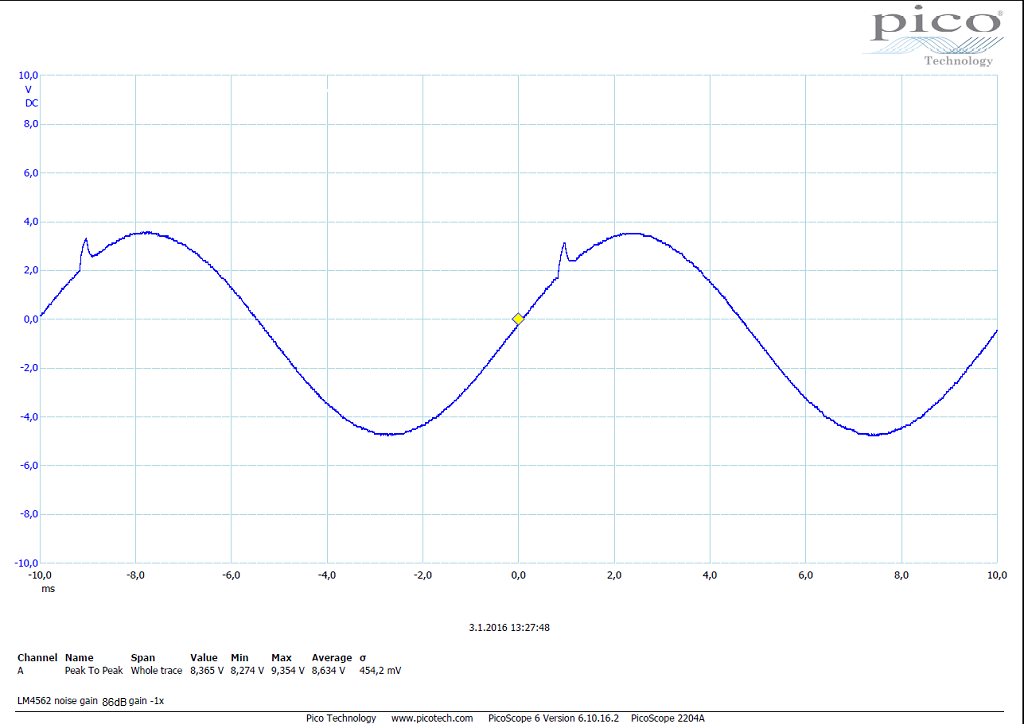Open the www.picotech.com link in the footer
1024x724 pixels.
click(432, 718)
